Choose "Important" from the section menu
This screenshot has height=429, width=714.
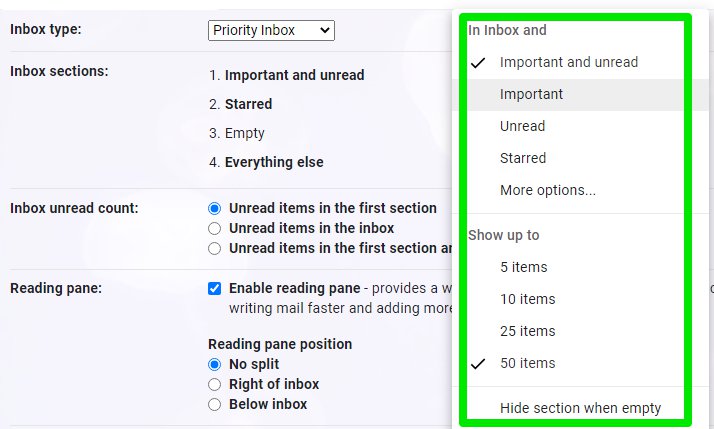tap(531, 94)
